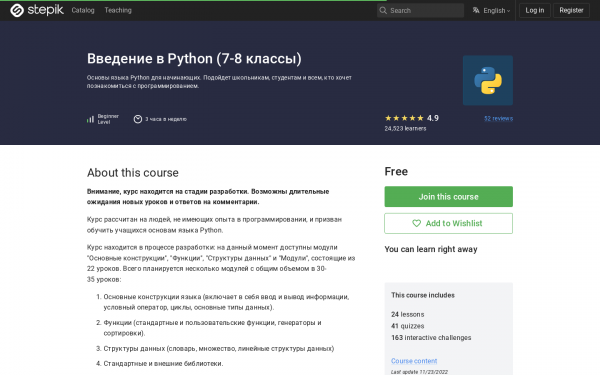Image resolution: width=600 pixels, height=375 pixels.
Task: Click the course title 'Введение в Python (7-8 классы)'
Action: point(194,59)
